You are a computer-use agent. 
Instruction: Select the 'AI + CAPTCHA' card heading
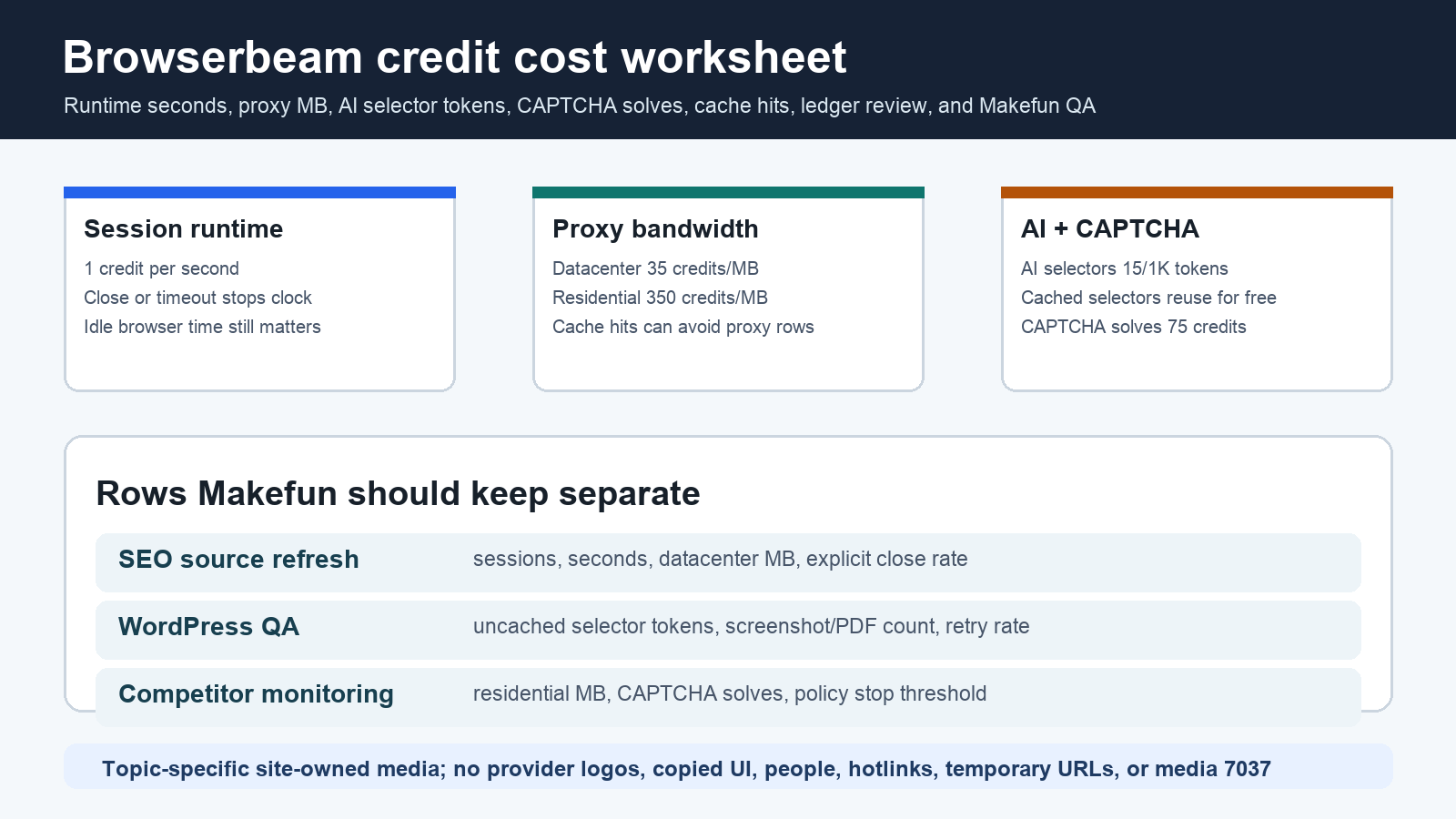coord(1110,228)
